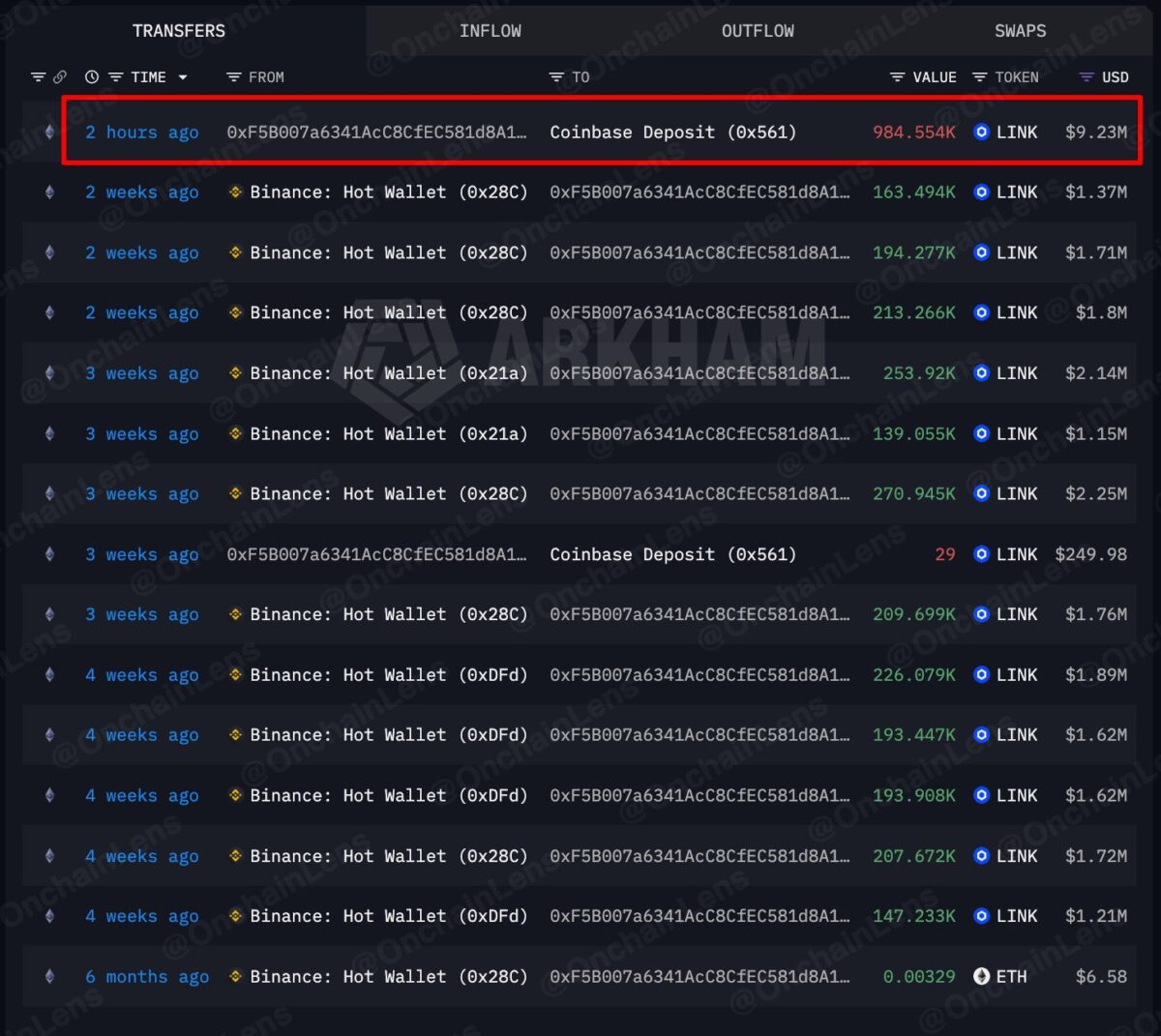Click Binance logo in the 139.055K row
This screenshot has height=1036, width=1161.
(235, 433)
